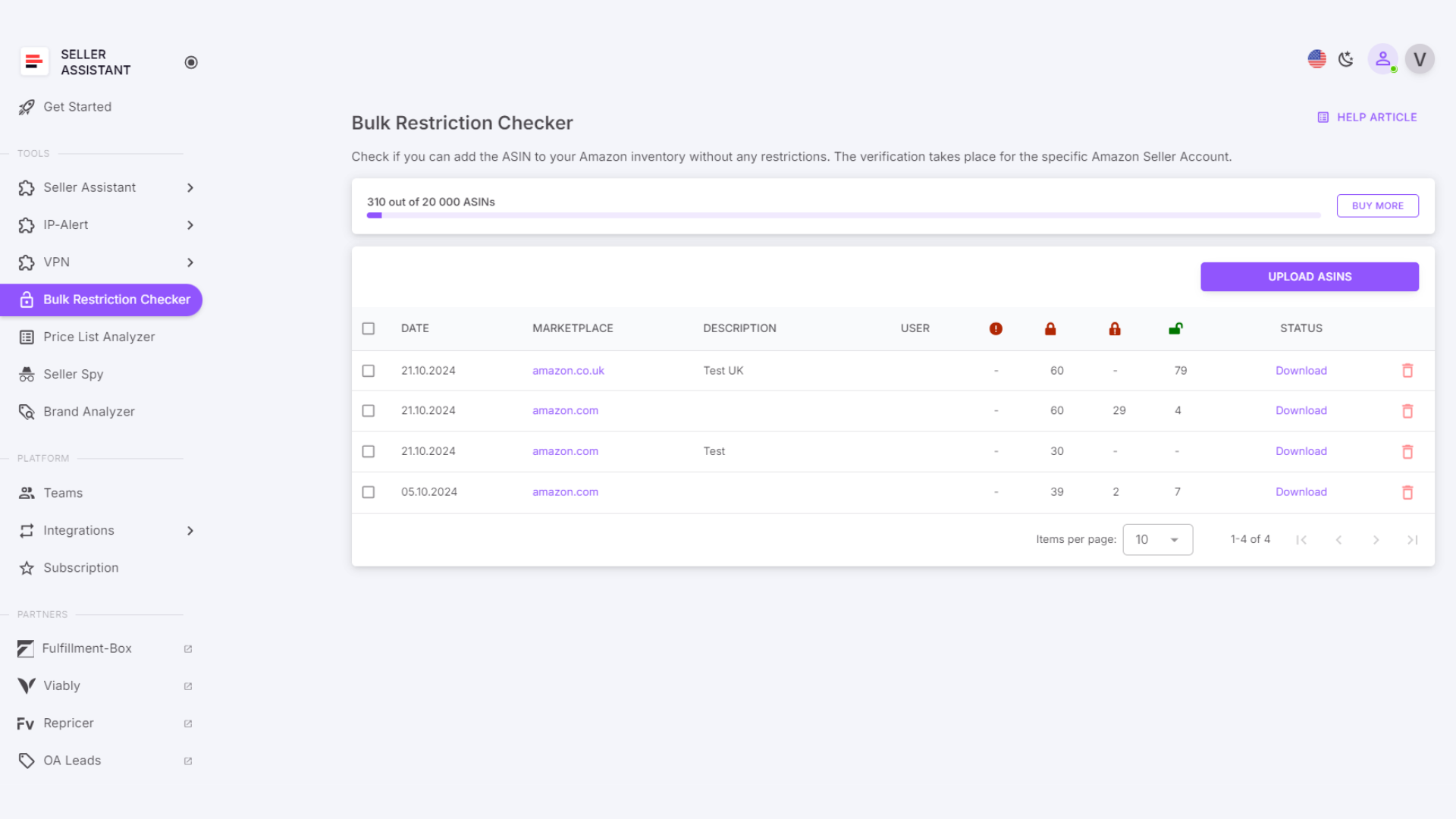Go to Bulk Restriction Checker in the sidebar
The image size is (1456, 819).
point(115,300)
